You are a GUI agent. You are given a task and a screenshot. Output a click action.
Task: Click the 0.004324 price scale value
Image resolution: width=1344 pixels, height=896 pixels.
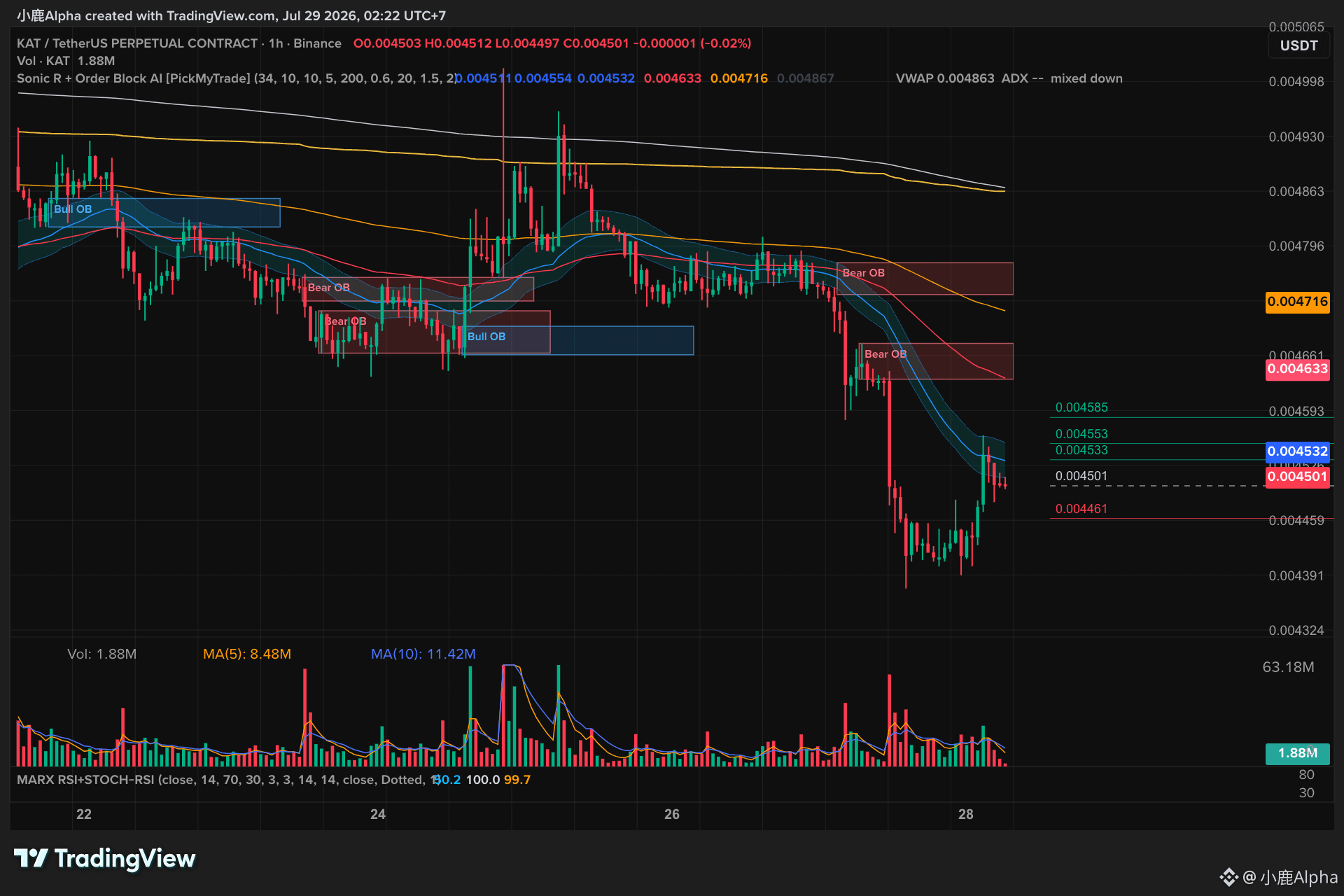pyautogui.click(x=1296, y=631)
